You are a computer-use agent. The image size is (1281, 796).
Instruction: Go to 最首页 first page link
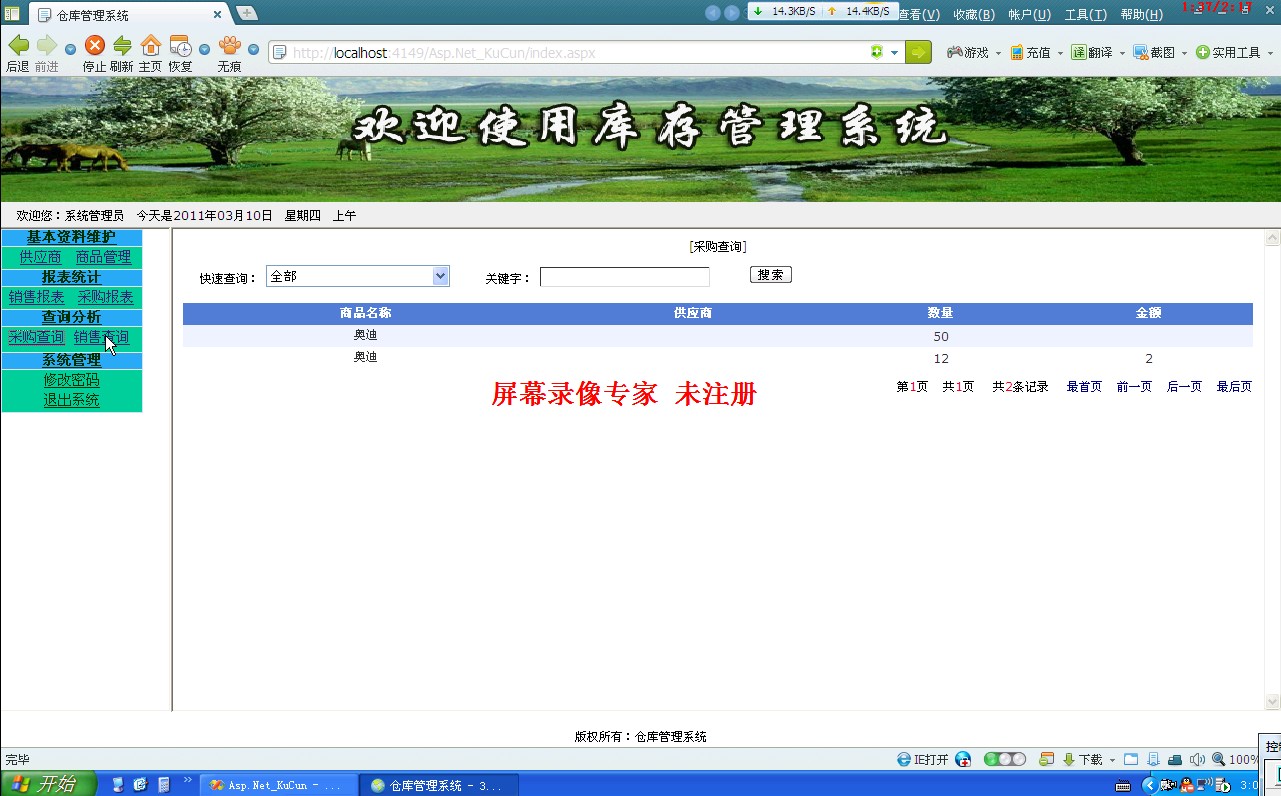point(1084,387)
